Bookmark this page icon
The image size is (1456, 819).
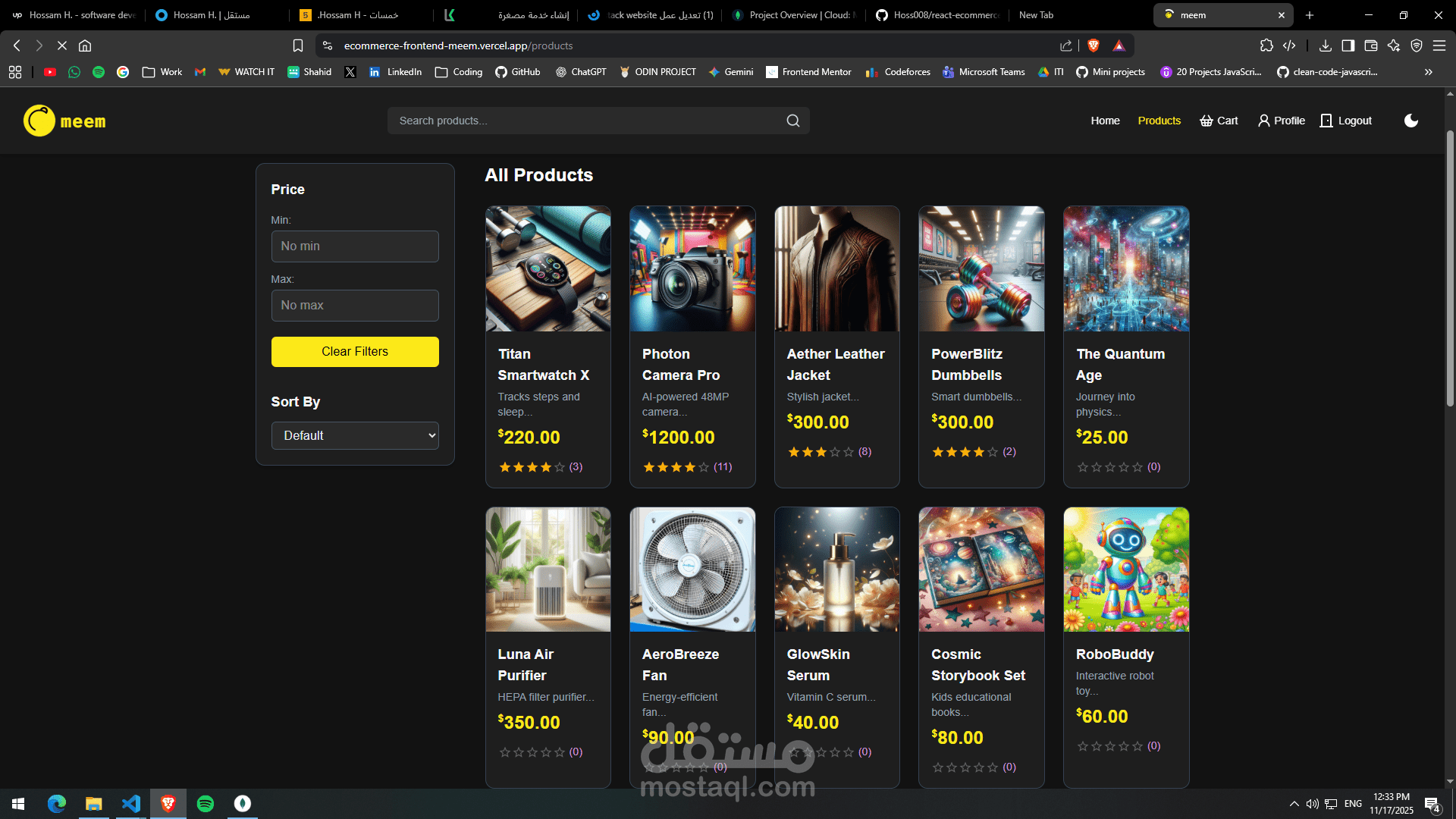298,45
